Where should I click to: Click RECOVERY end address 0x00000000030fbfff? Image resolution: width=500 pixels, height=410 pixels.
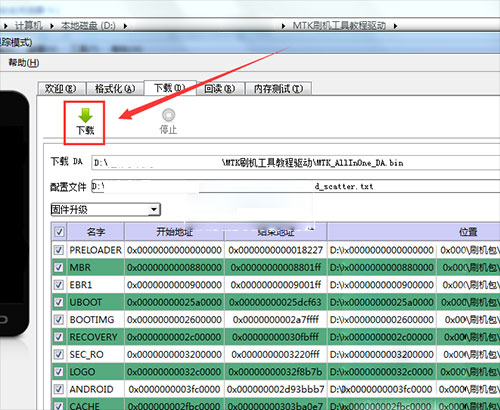coord(276,337)
